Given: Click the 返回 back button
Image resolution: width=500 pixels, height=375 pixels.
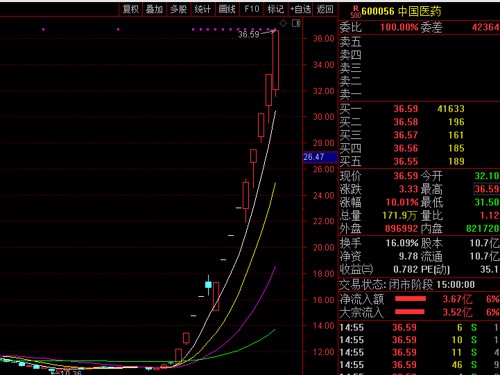Looking at the screenshot, I should [x=325, y=9].
